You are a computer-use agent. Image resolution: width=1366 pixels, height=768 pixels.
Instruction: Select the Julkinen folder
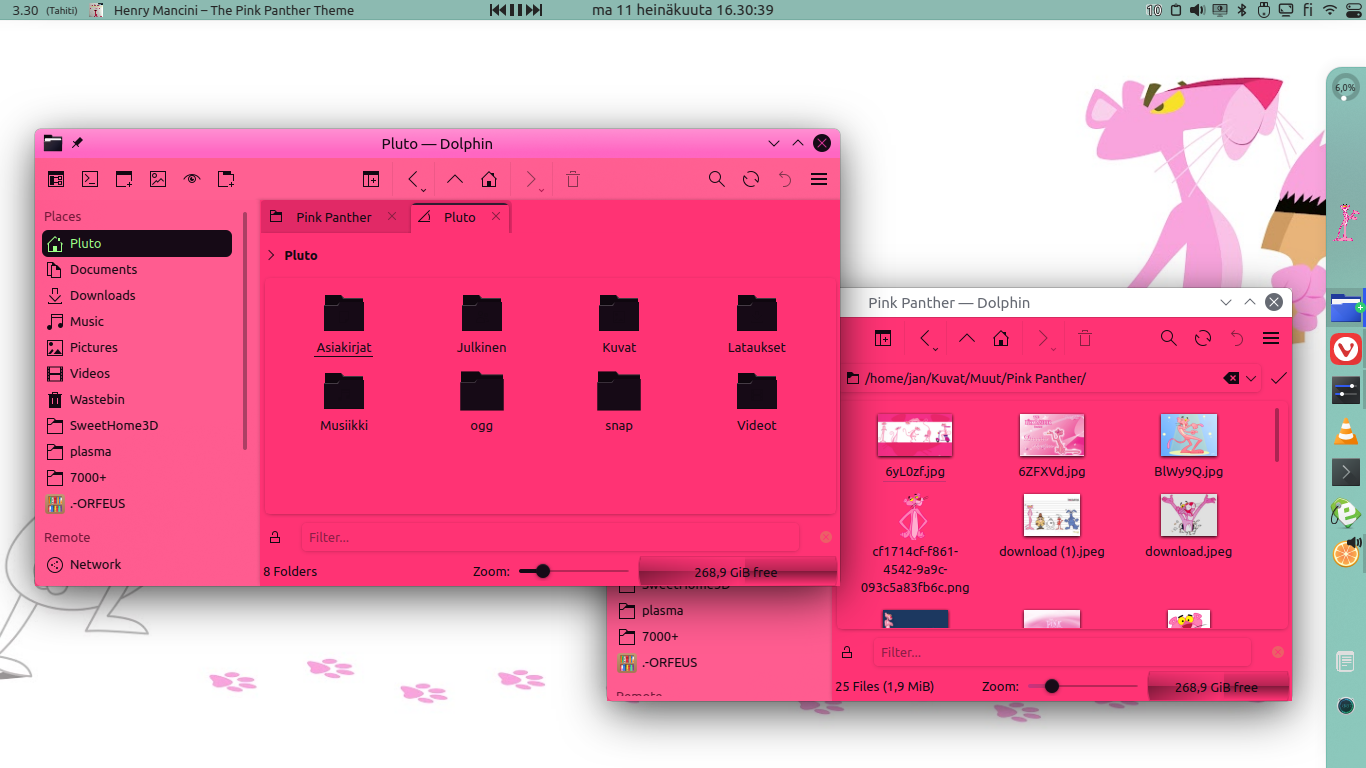[x=482, y=324]
